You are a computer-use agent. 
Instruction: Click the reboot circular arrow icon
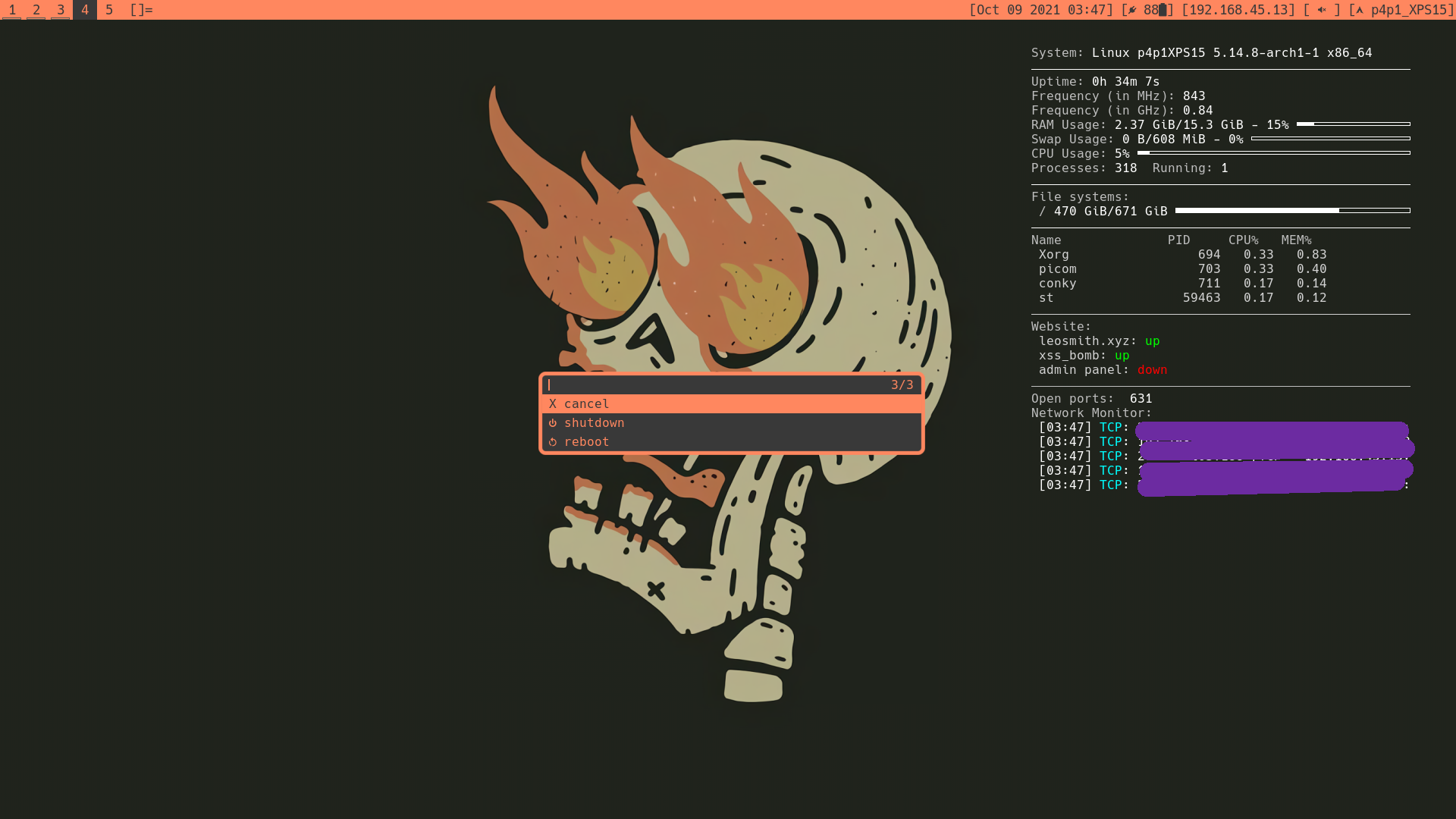click(554, 441)
